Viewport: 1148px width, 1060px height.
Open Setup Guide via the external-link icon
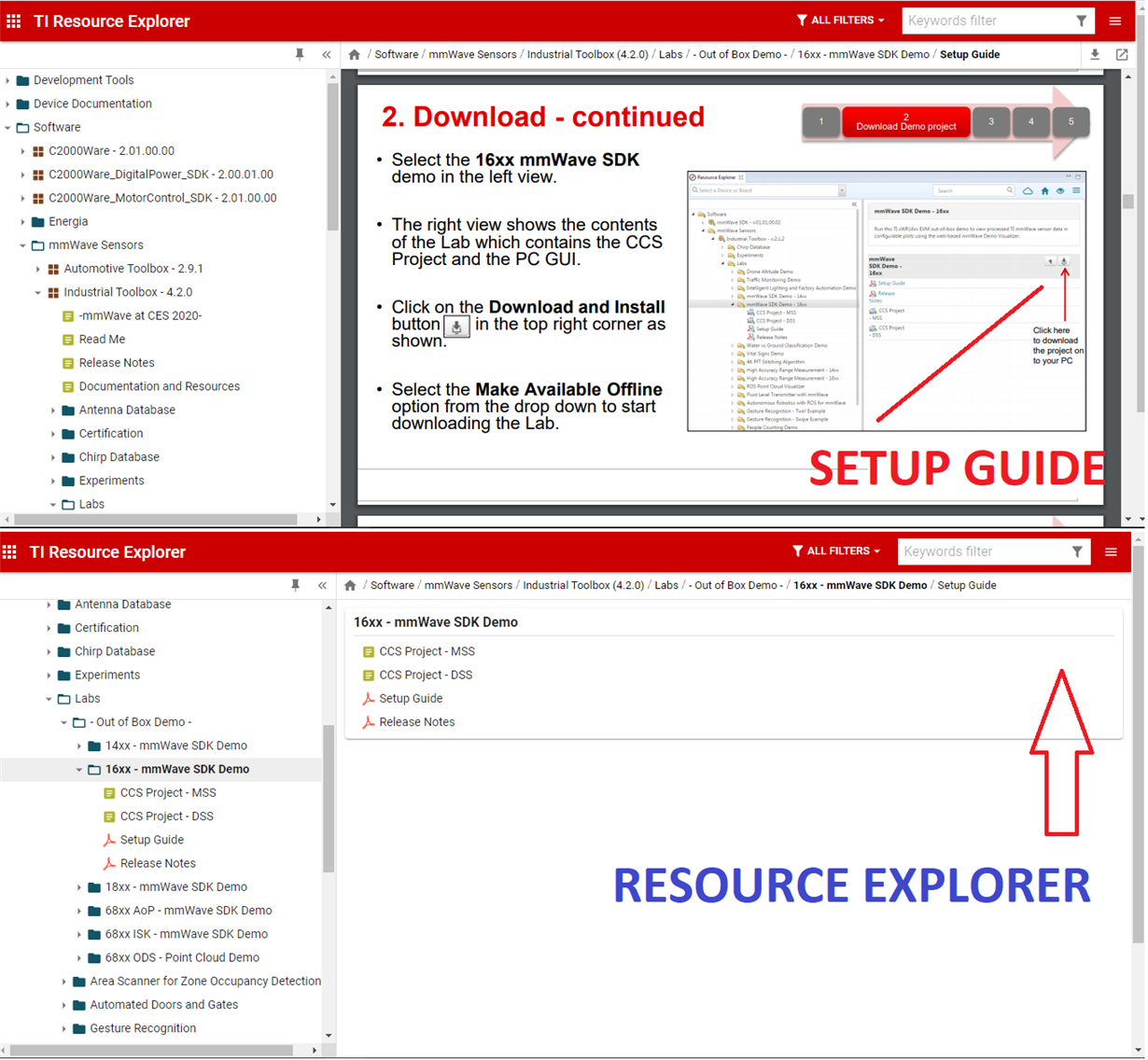1122,54
